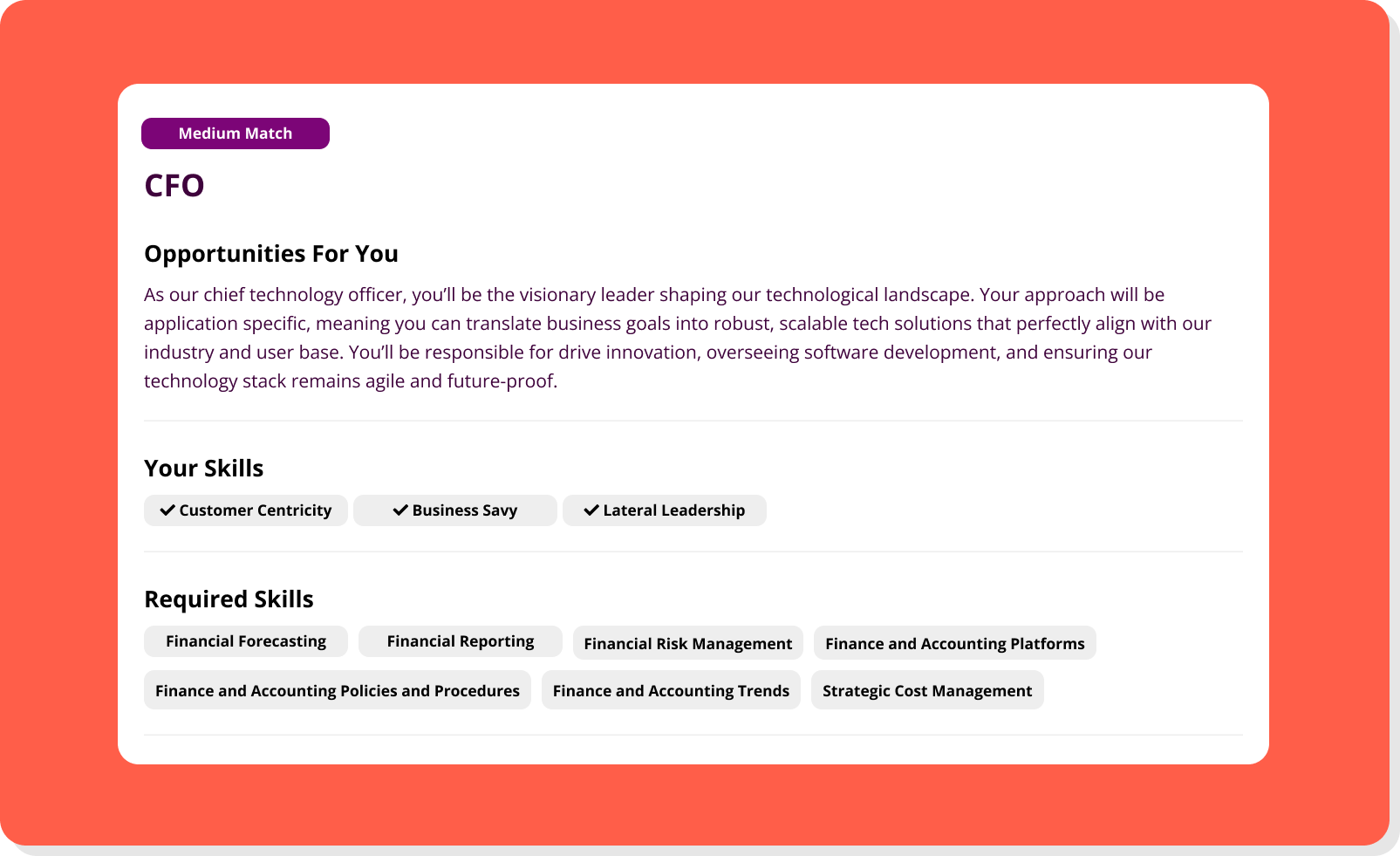Click the Opportunities For You heading
Viewport: 1400px width, 856px height.
pos(271,254)
